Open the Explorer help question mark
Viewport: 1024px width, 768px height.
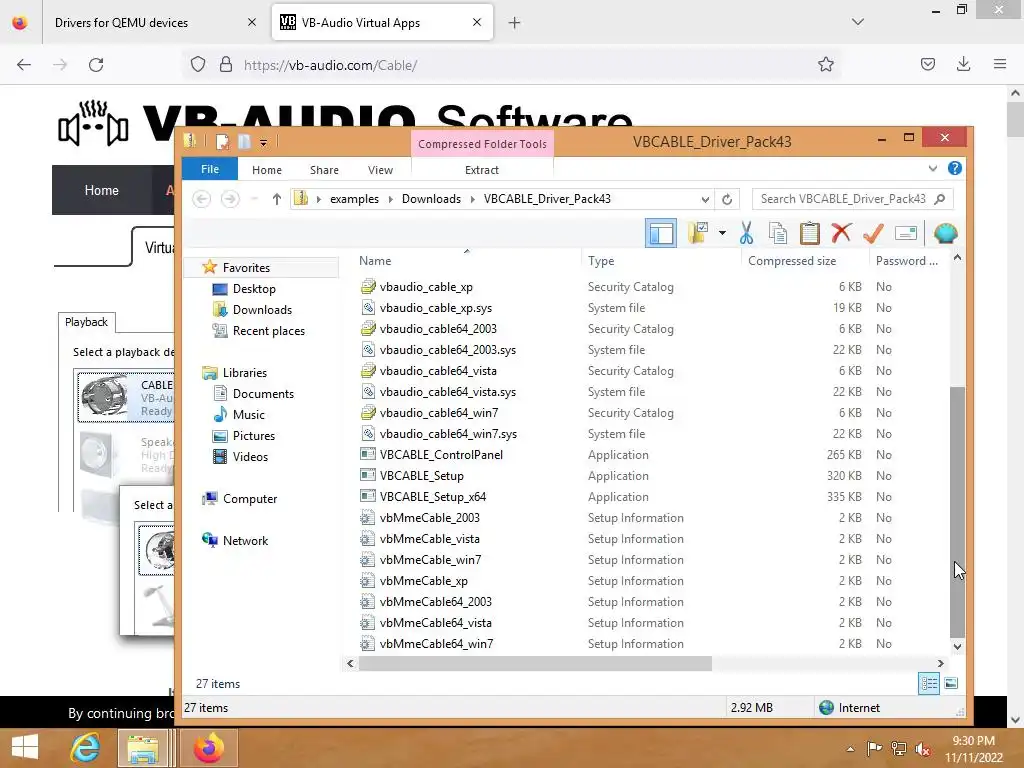pyautogui.click(x=955, y=168)
